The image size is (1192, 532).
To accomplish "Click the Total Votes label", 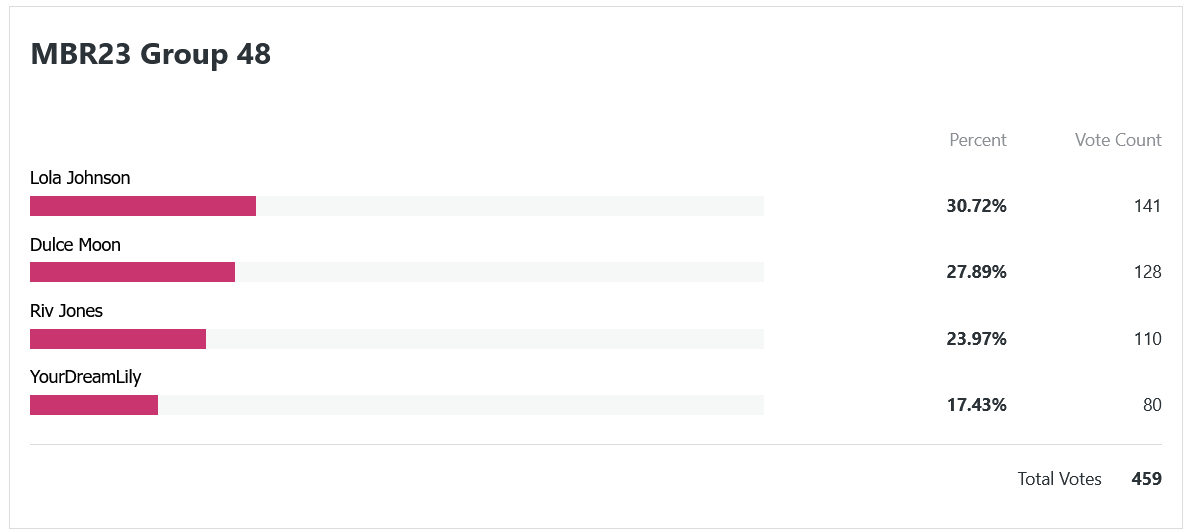I will [1060, 479].
